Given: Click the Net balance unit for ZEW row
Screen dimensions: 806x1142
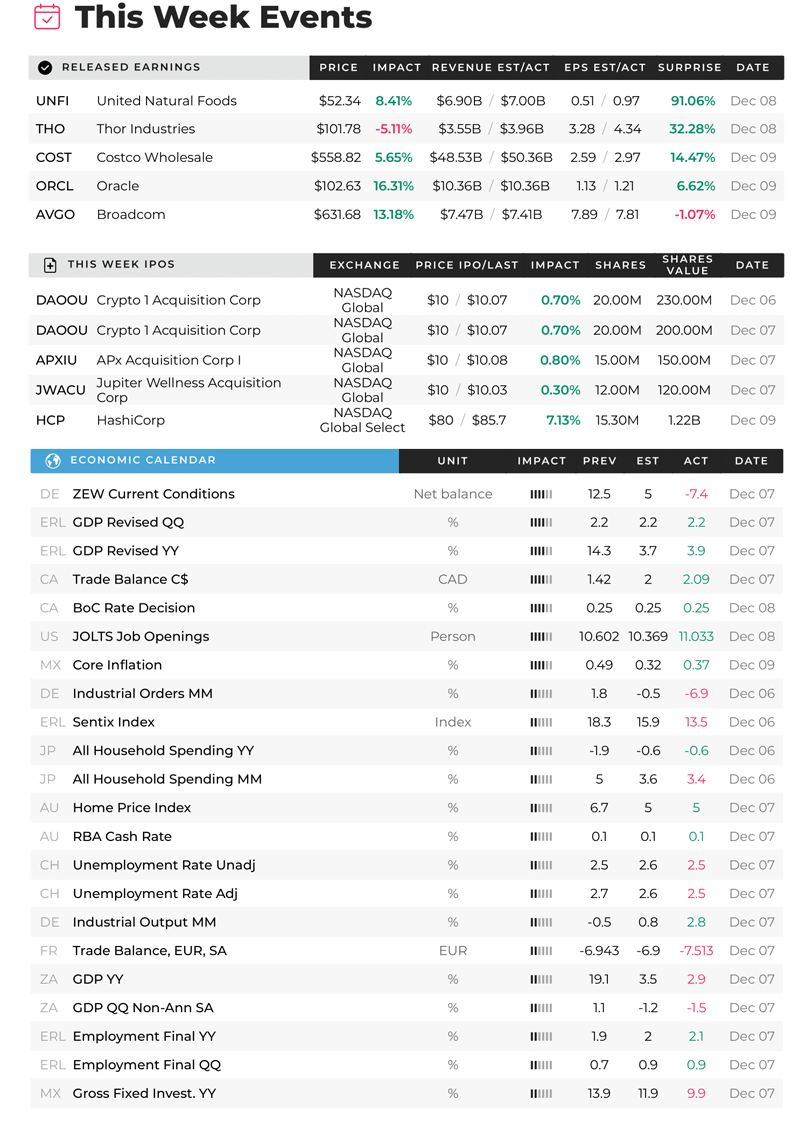Looking at the screenshot, I should [x=453, y=495].
